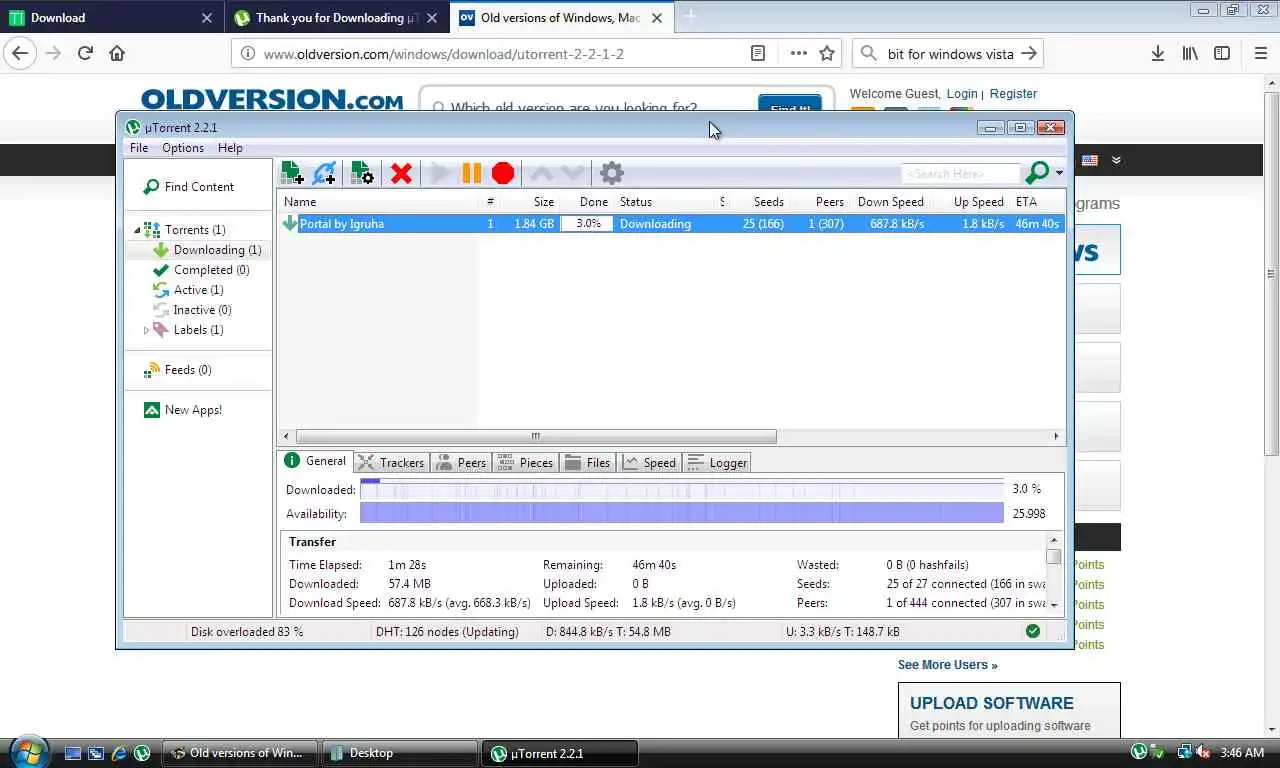The image size is (1280, 768).
Task: Click the Add Torrent toolbar icon
Action: 292,173
